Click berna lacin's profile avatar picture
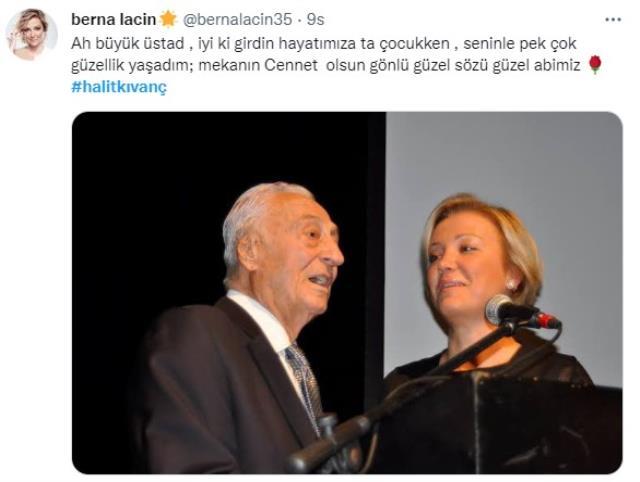640x482 pixels. click(31, 34)
